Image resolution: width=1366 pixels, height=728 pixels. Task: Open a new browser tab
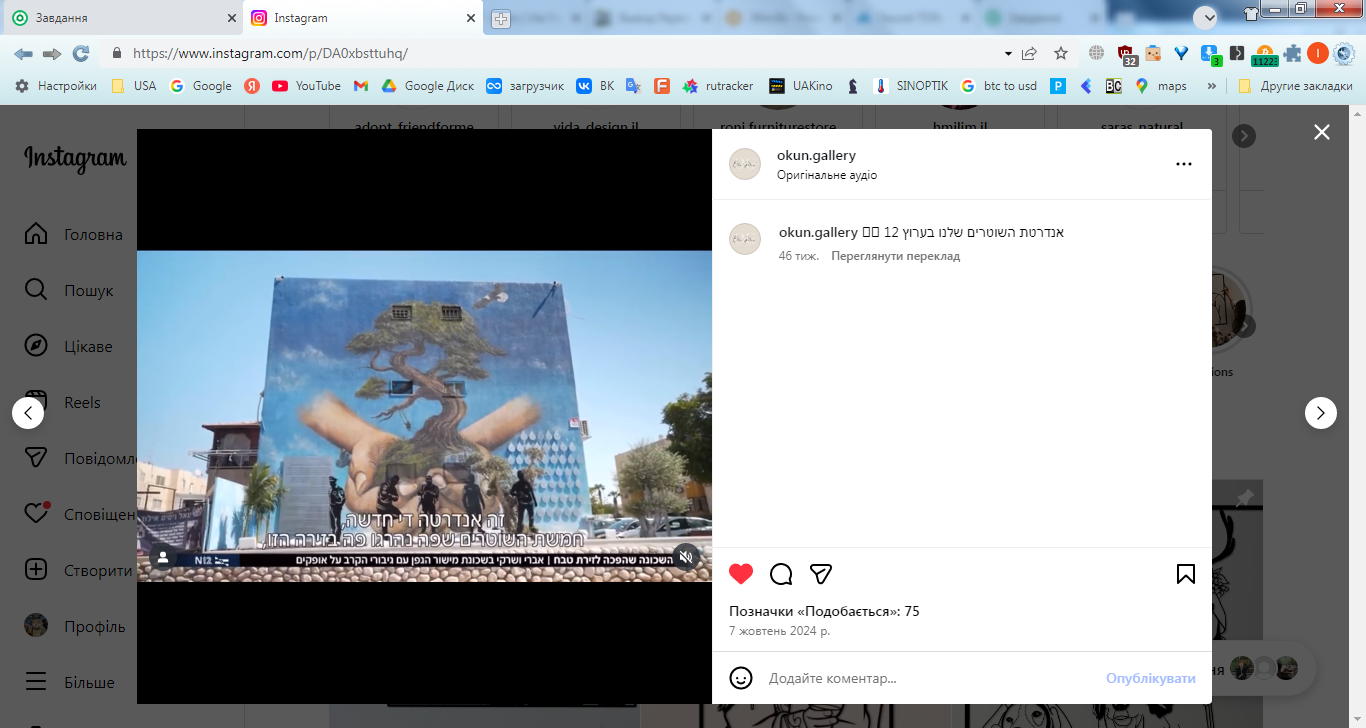(501, 19)
